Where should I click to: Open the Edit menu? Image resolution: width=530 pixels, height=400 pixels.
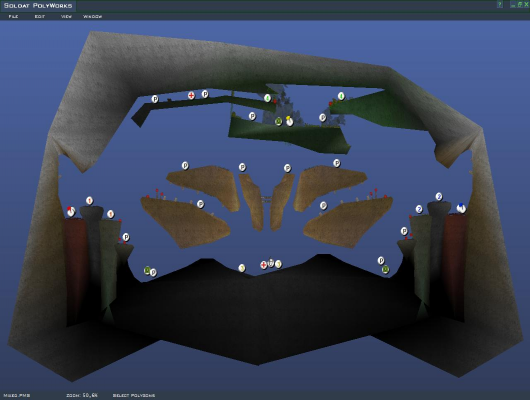point(40,16)
